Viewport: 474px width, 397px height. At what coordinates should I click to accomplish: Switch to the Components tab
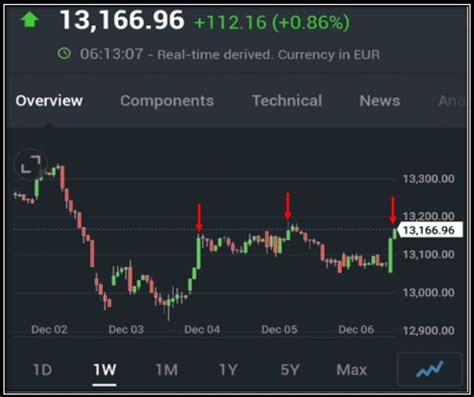[167, 101]
